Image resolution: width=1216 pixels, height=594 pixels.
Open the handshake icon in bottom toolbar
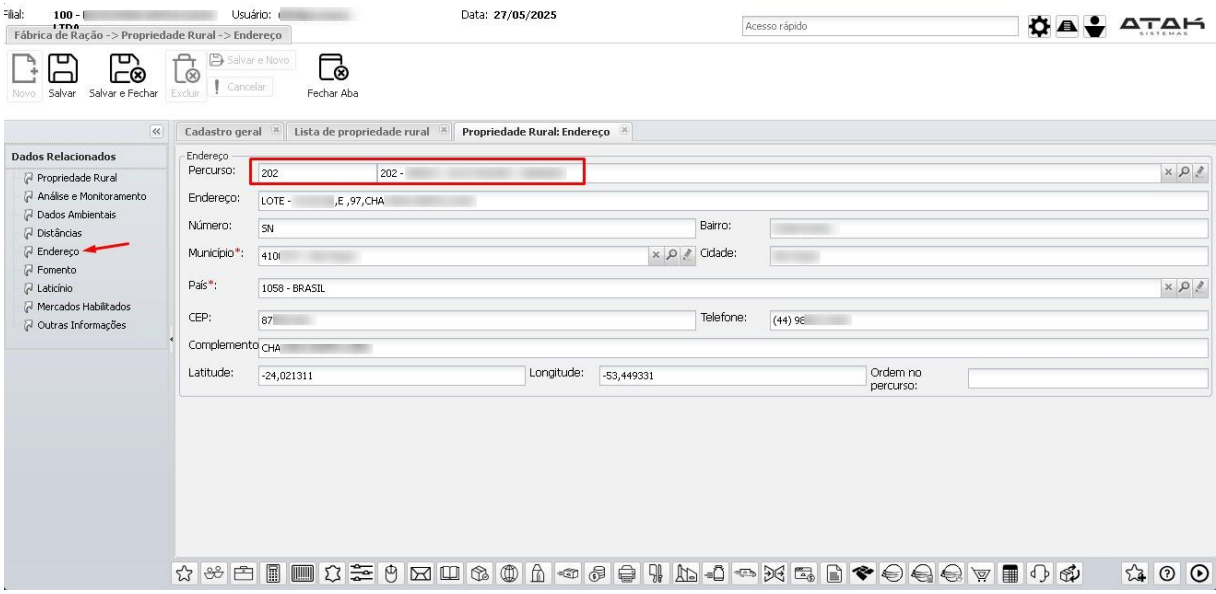click(862, 574)
